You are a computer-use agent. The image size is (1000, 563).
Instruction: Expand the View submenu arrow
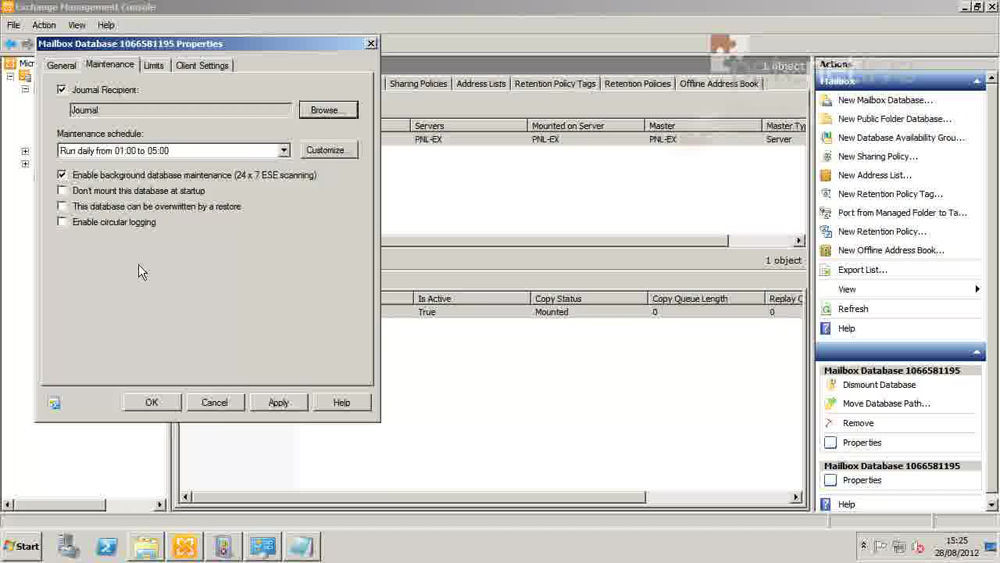coord(977,289)
